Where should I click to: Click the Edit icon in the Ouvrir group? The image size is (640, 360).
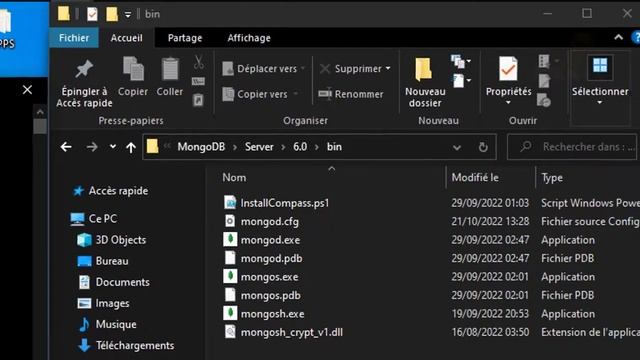pyautogui.click(x=544, y=81)
